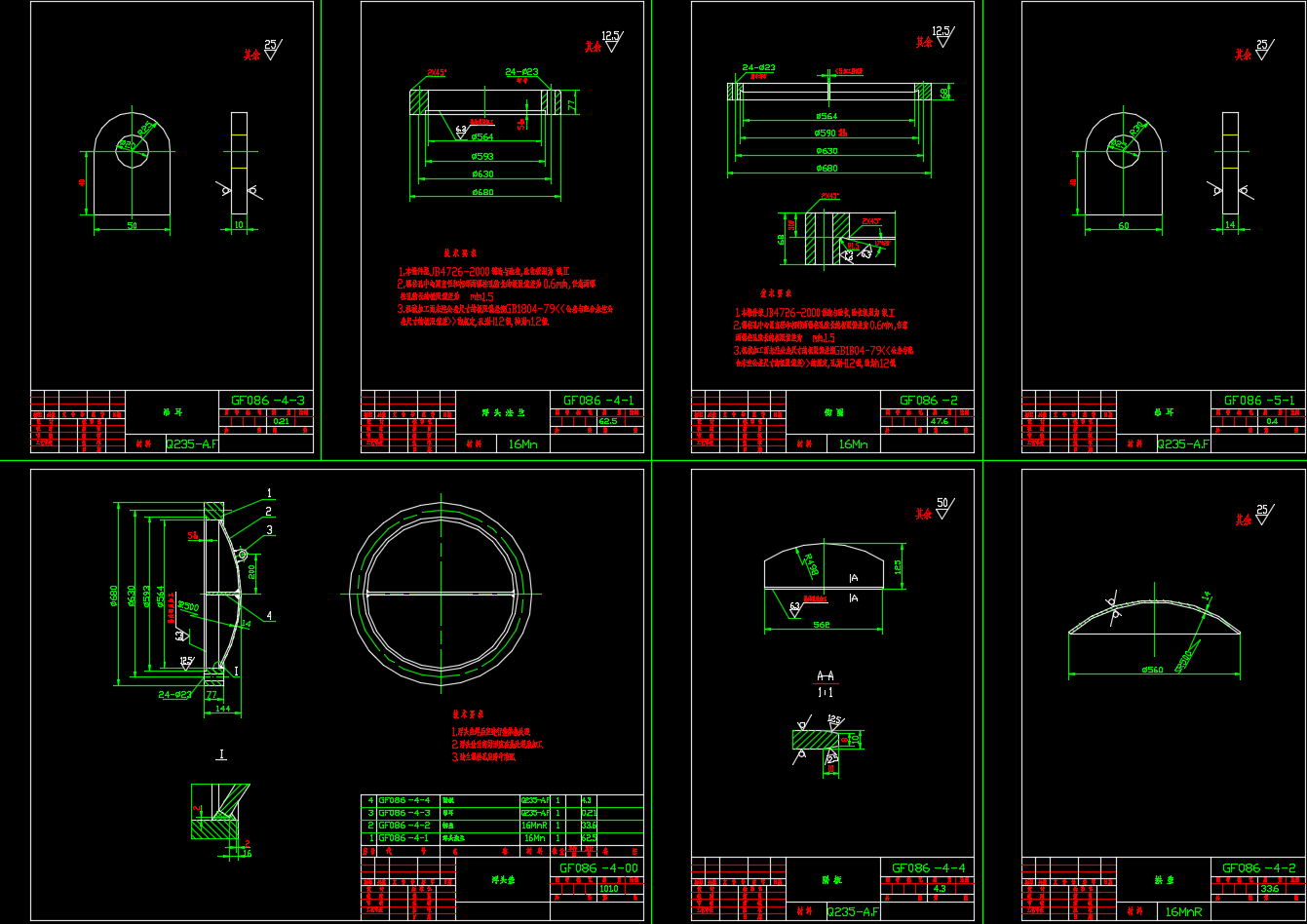Click the 10 thickness dimension of lug side view
Image resolution: width=1307 pixels, height=924 pixels.
(239, 226)
